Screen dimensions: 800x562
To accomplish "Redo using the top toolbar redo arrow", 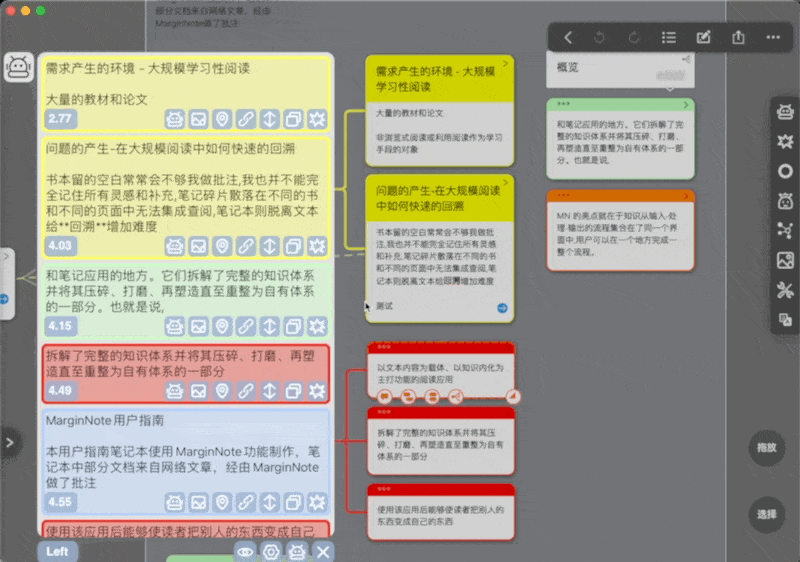I will click(634, 37).
